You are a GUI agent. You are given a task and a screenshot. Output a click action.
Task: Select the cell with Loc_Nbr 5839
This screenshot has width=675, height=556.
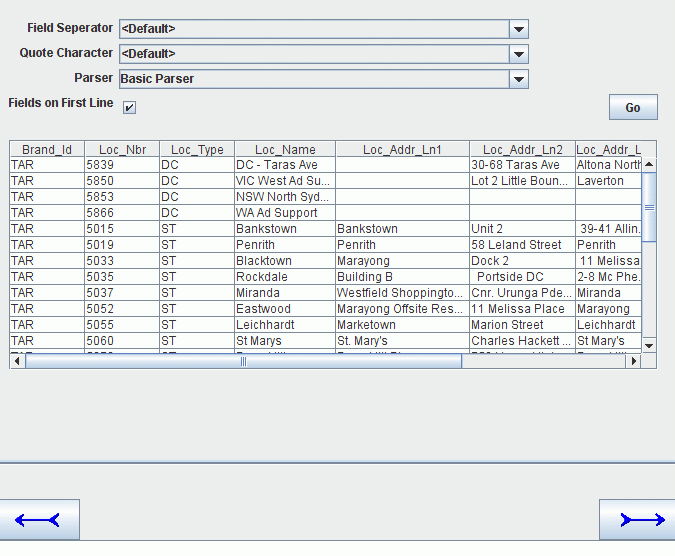tap(122, 165)
